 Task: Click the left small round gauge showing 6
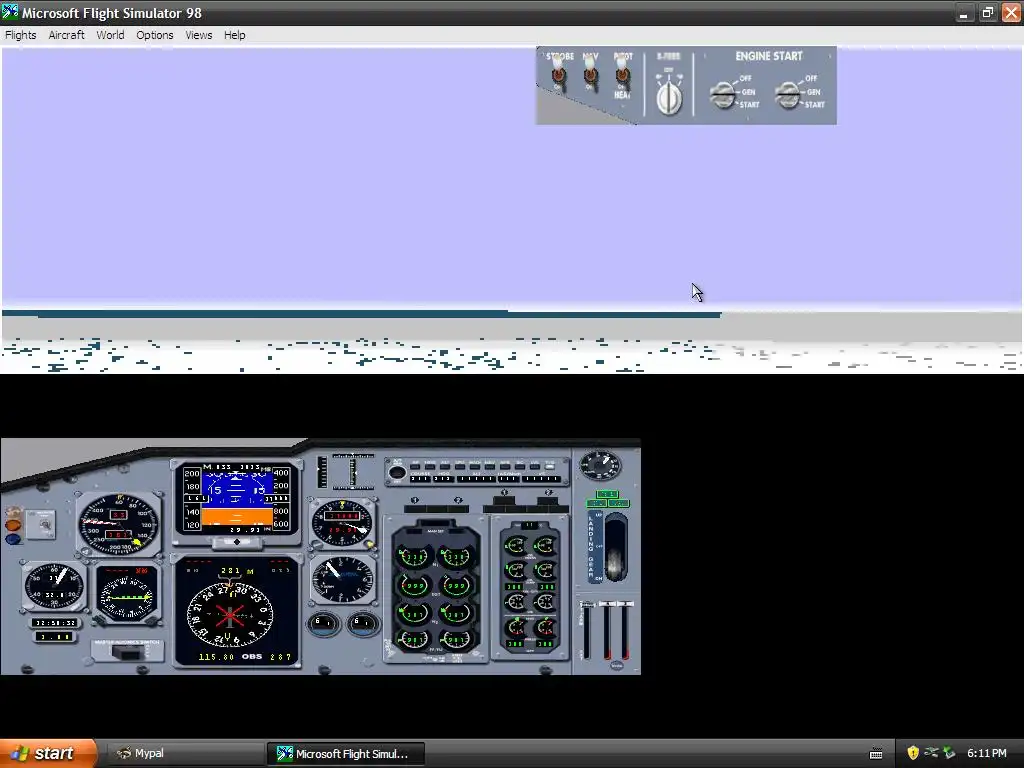pos(323,623)
